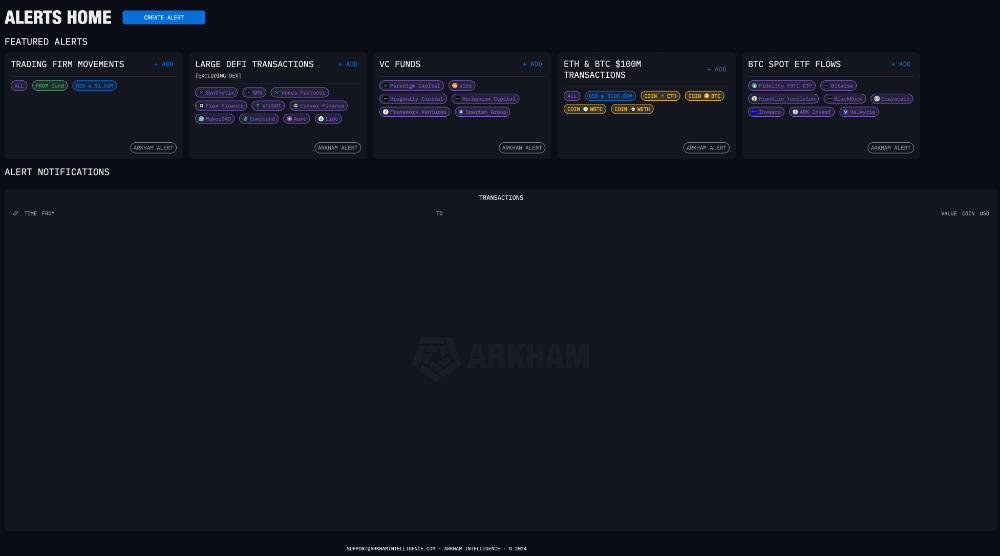
Task: Select the Framework Ventures tag
Action: 414,112
